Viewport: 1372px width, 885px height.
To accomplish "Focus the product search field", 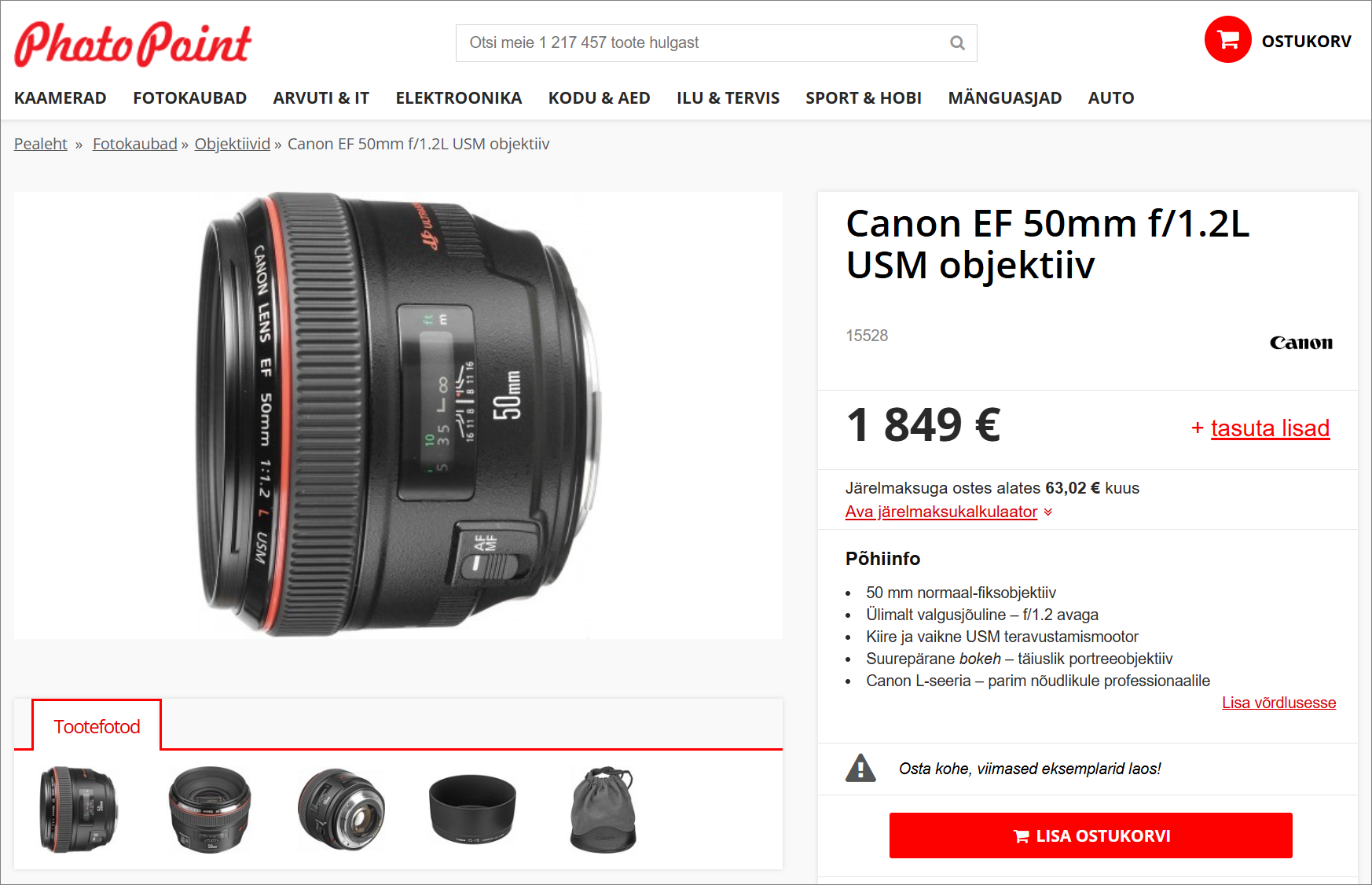I will coord(716,43).
